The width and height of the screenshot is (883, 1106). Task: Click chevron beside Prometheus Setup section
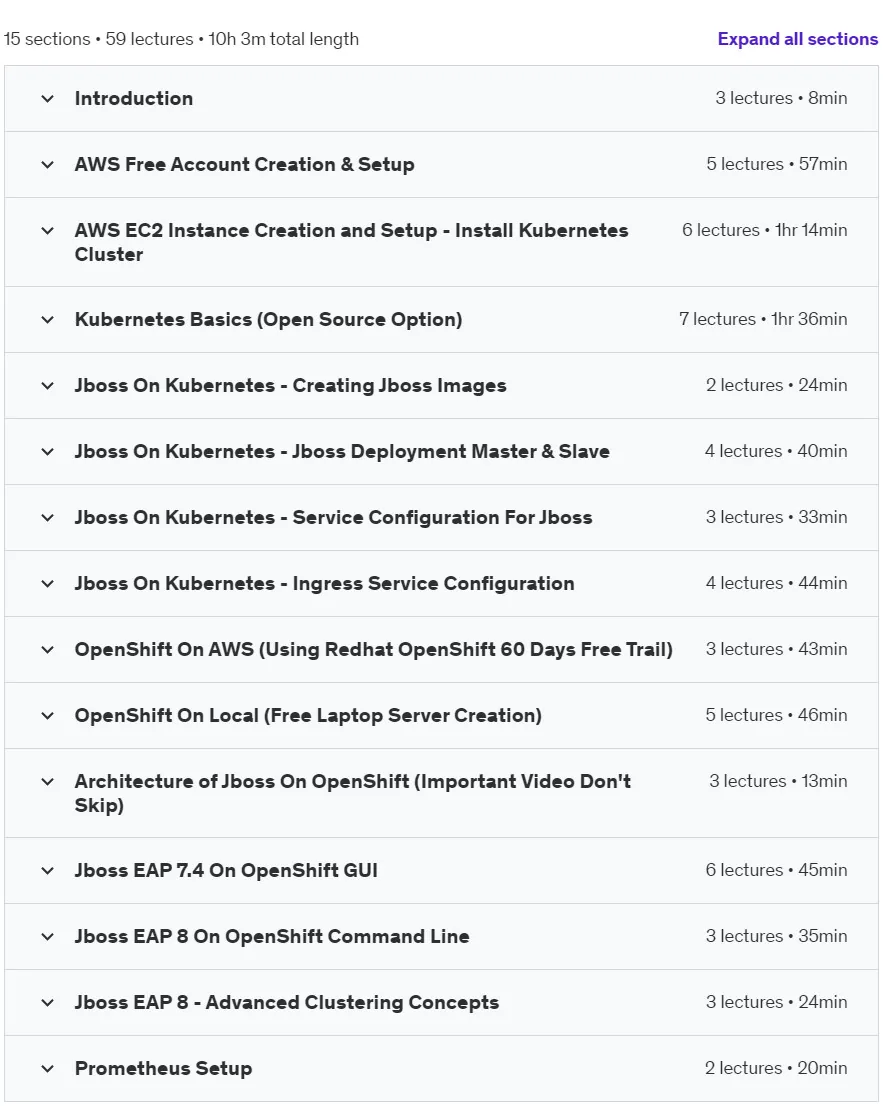[x=47, y=1069]
